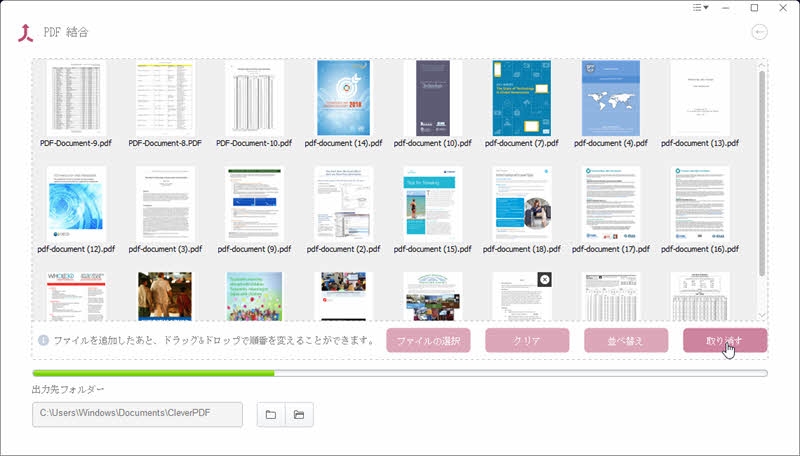Select PDF-Document-10.pdf thumbnail

click(254, 98)
